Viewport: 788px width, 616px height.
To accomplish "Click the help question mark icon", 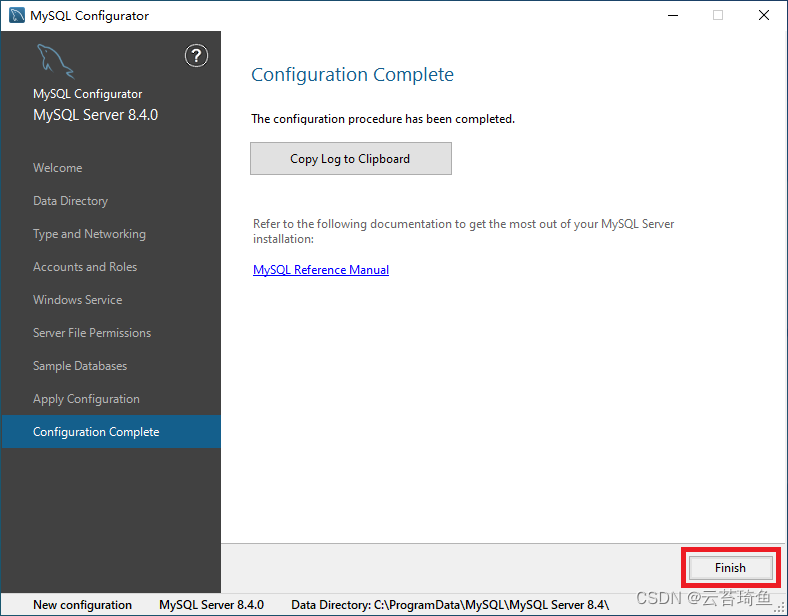I will tap(196, 56).
